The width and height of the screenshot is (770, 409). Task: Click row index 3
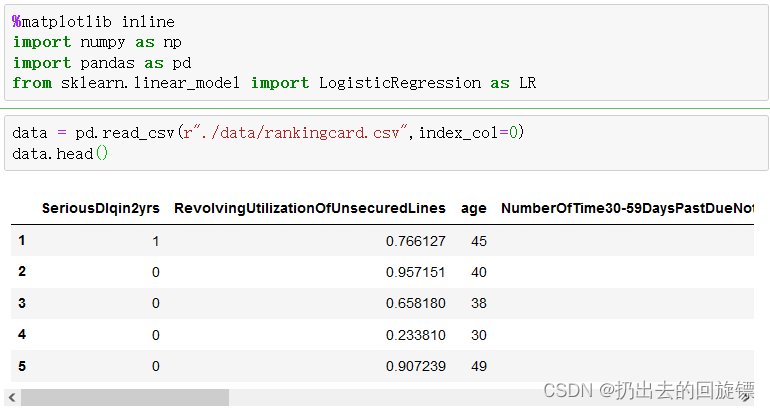tap(22, 303)
